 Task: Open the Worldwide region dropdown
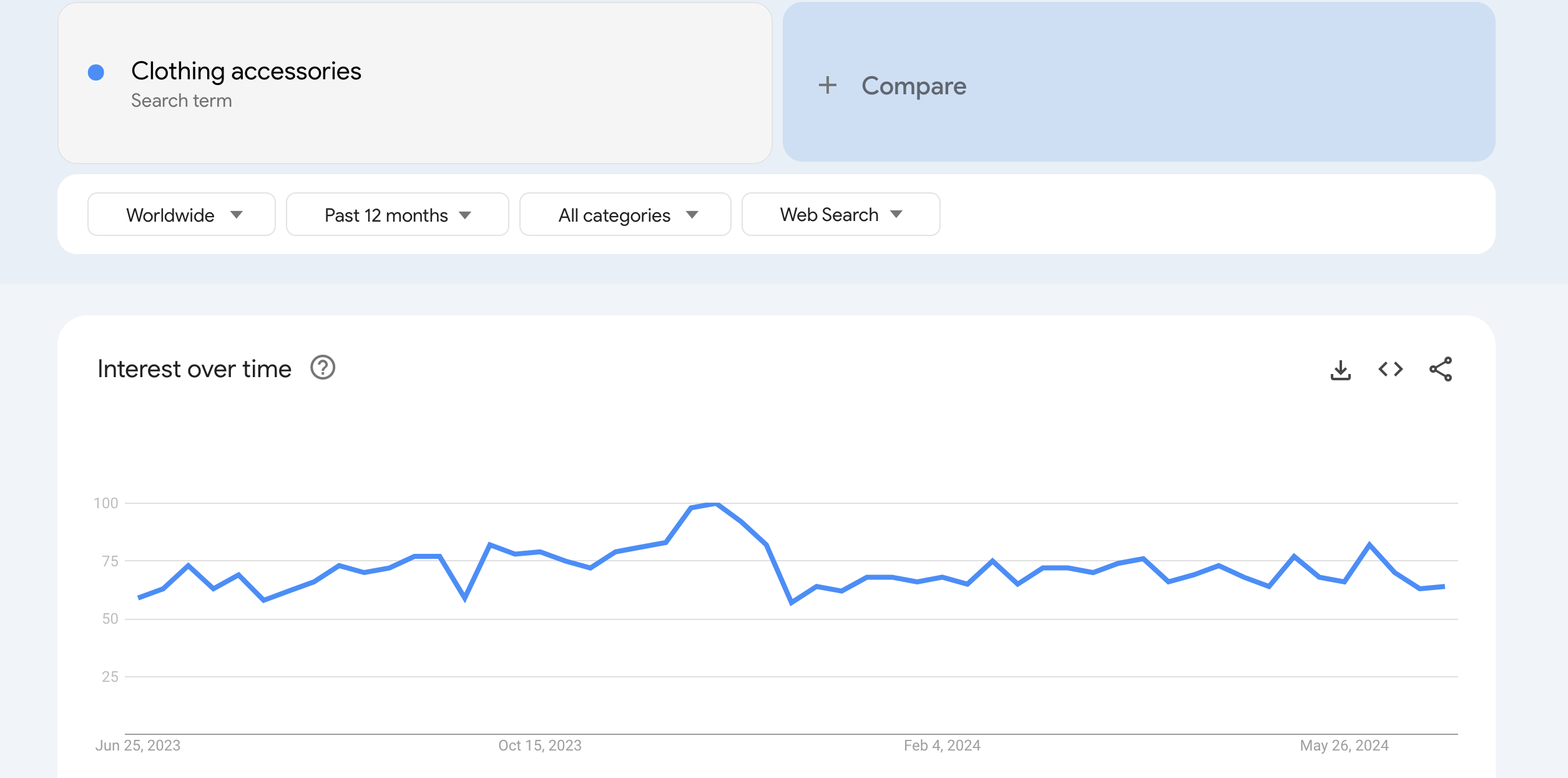[x=181, y=214]
